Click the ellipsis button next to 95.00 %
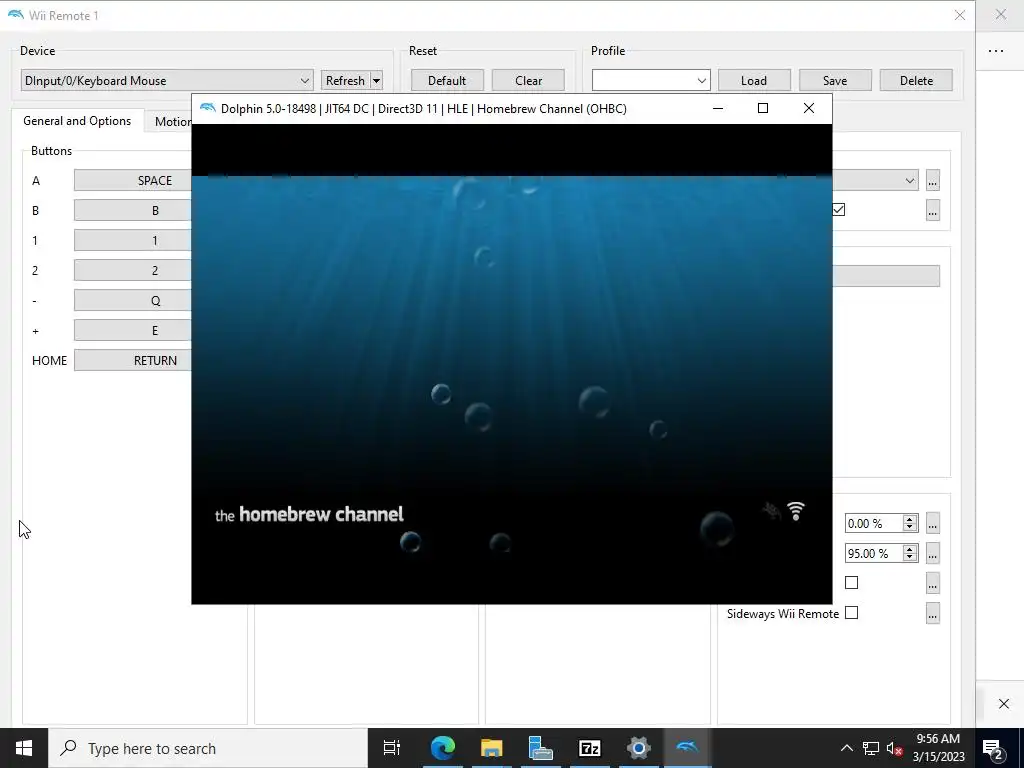The width and height of the screenshot is (1024, 768). point(933,553)
